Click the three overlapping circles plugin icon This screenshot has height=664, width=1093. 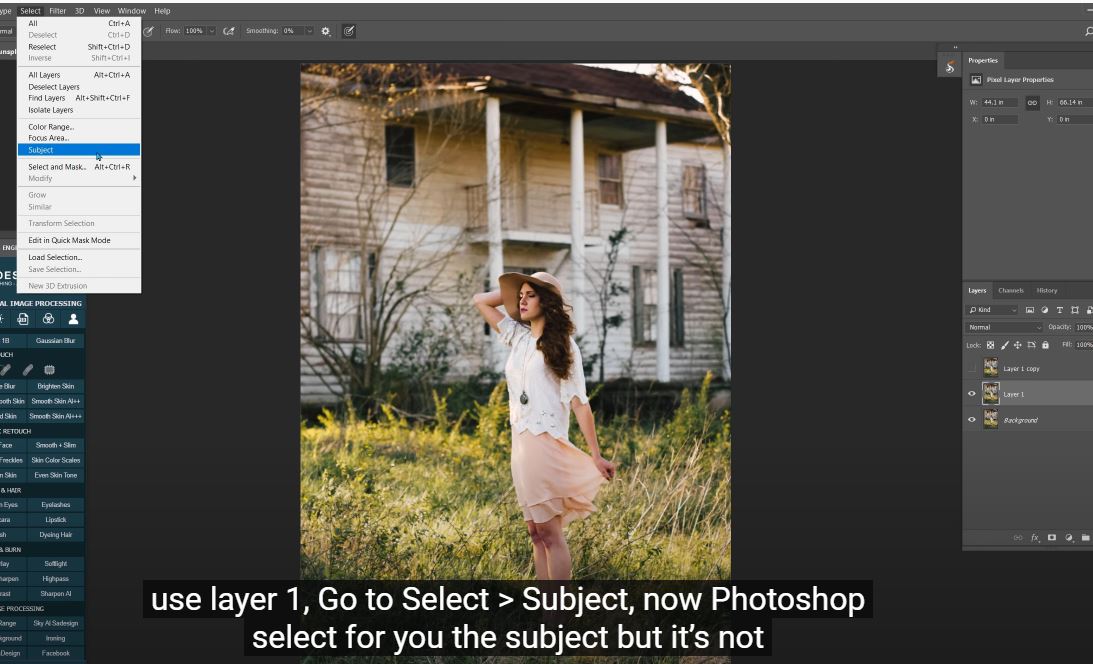(x=48, y=320)
